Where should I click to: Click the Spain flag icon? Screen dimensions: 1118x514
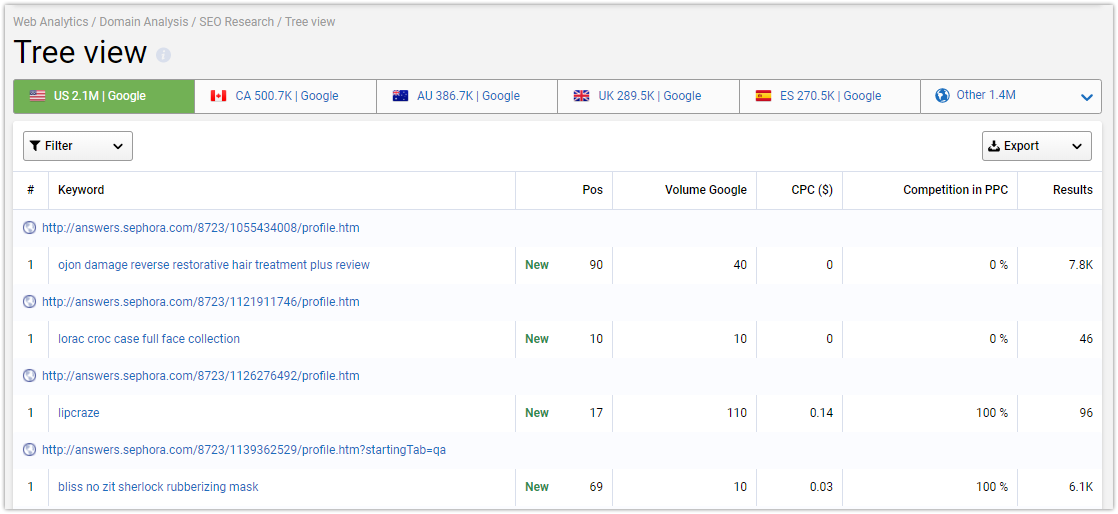764,96
